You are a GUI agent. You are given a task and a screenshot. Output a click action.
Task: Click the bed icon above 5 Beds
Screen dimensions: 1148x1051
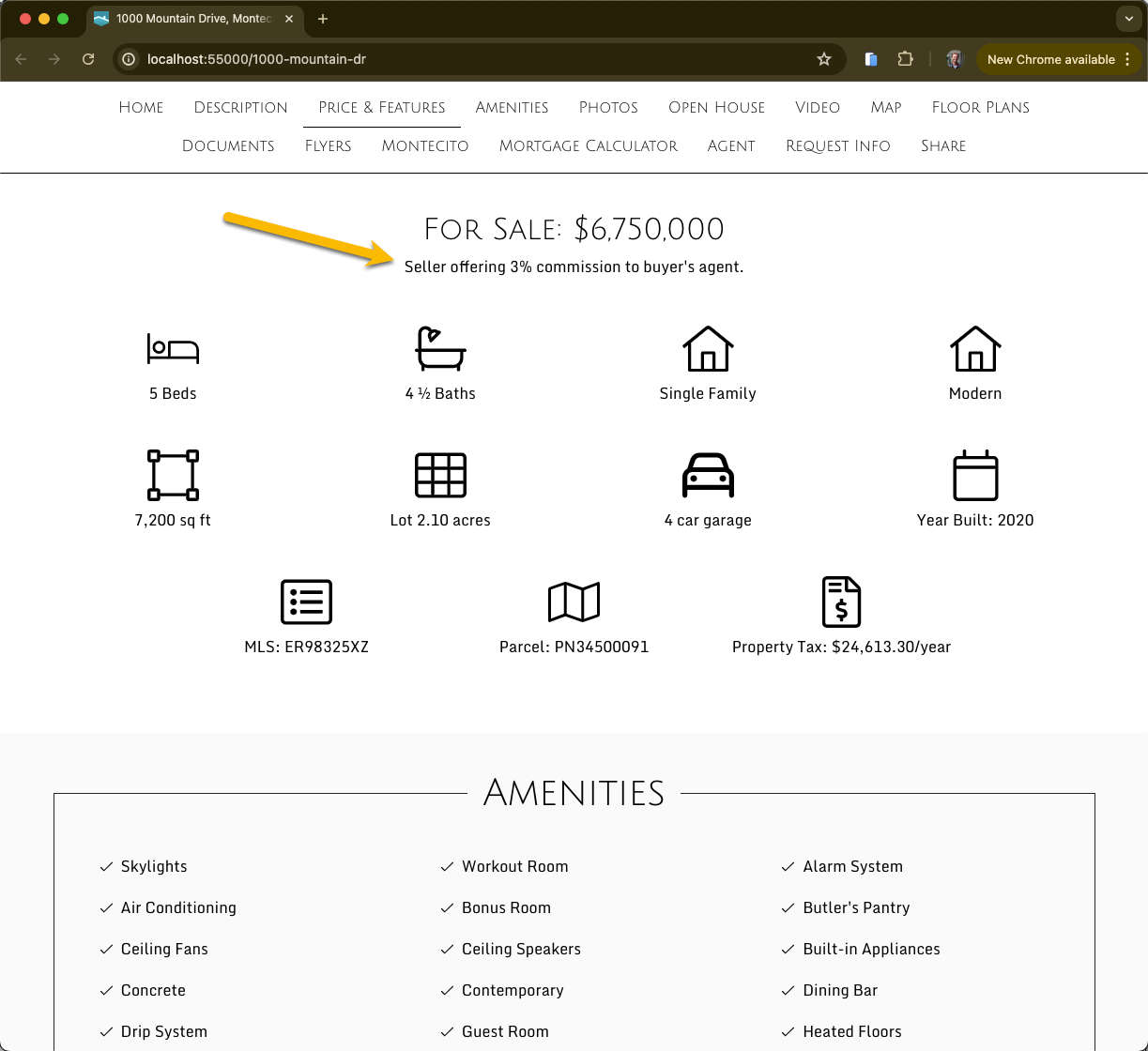tap(173, 349)
